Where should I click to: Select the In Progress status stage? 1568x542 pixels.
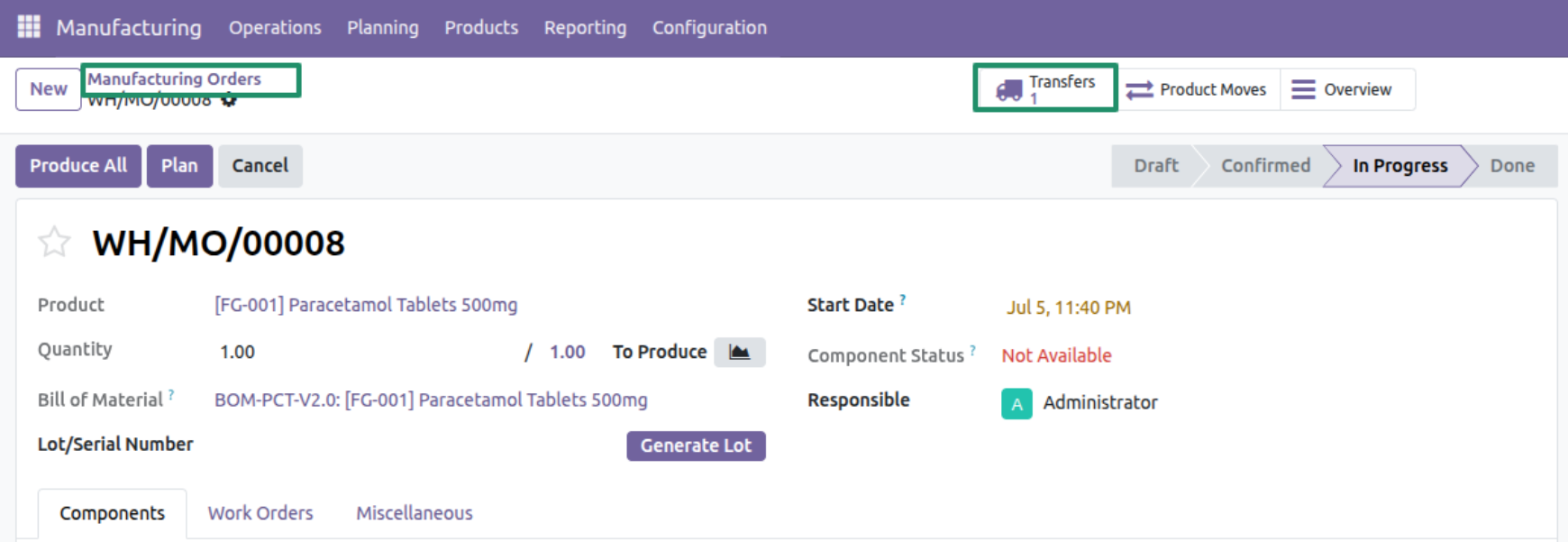coord(1399,166)
